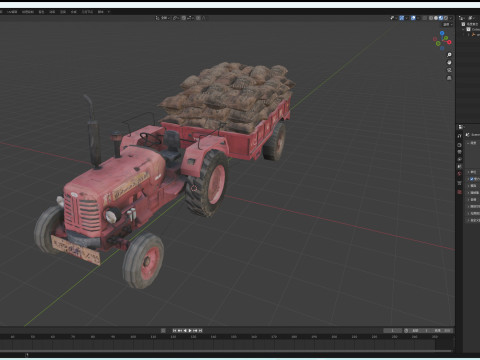Click the red X axis gizmo ball
The width and height of the screenshot is (480, 360).
point(449,42)
